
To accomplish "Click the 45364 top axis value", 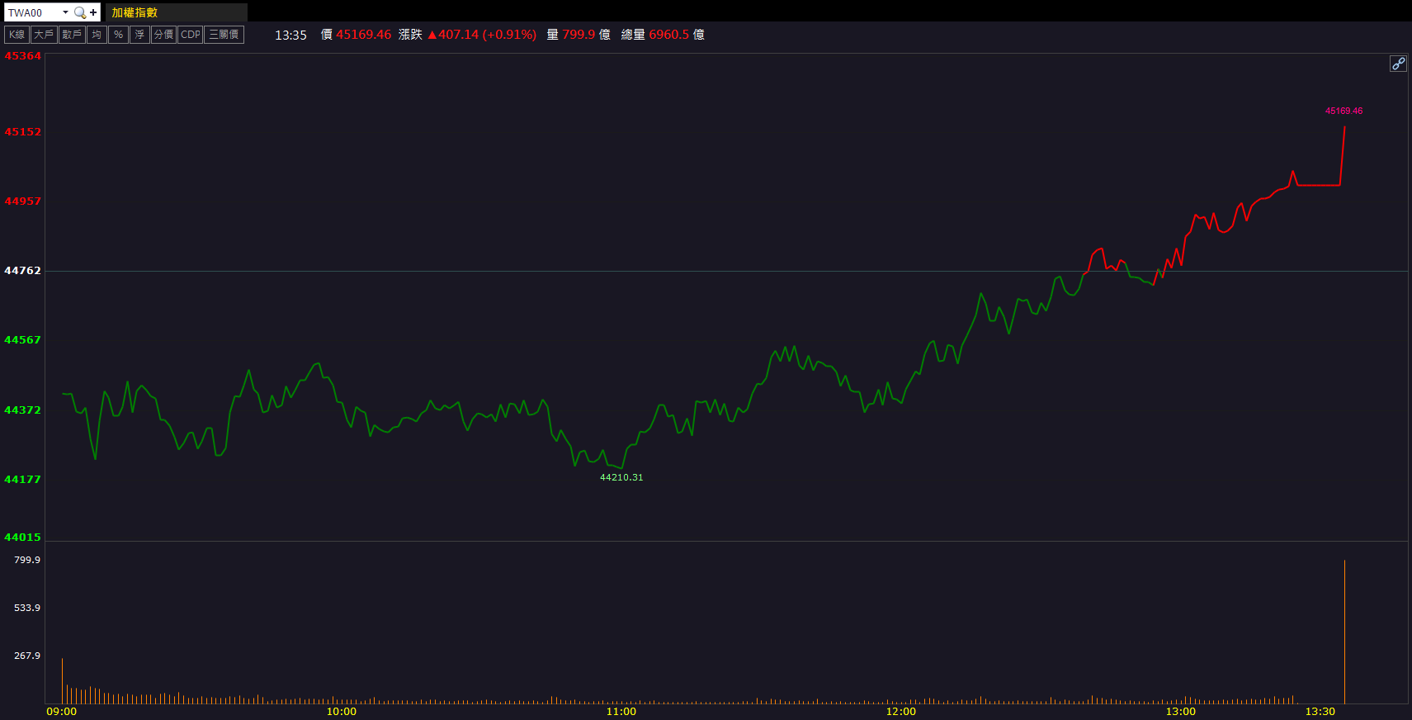I will [x=23, y=56].
